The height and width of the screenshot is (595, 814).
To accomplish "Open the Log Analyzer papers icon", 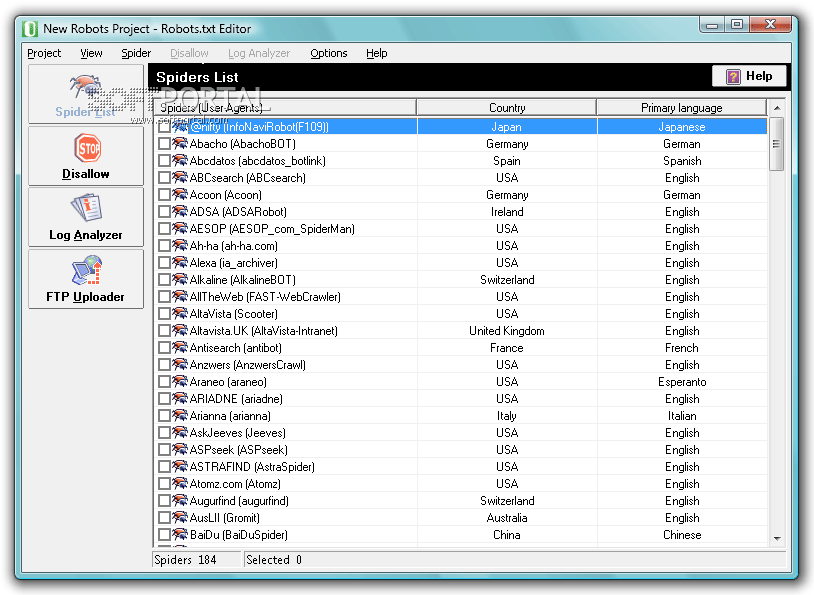I will (86, 208).
